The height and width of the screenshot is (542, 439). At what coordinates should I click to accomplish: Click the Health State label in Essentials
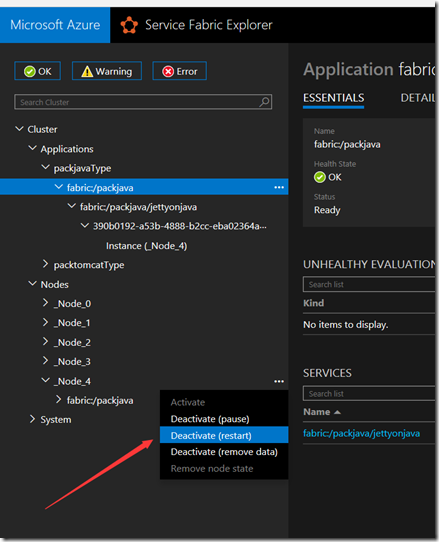coord(335,164)
